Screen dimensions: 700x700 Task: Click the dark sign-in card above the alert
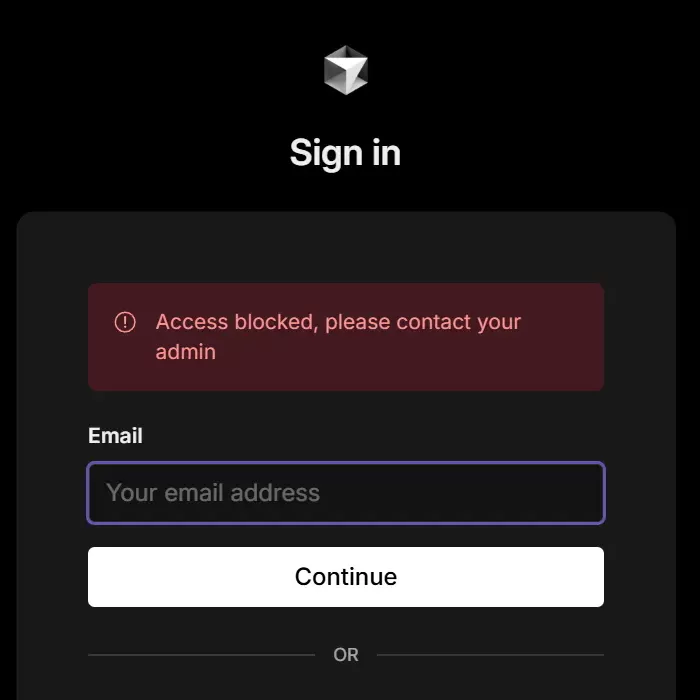click(x=346, y=247)
